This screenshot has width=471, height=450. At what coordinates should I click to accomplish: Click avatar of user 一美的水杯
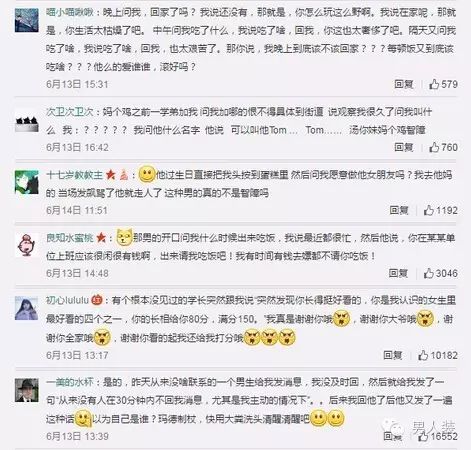(x=27, y=390)
